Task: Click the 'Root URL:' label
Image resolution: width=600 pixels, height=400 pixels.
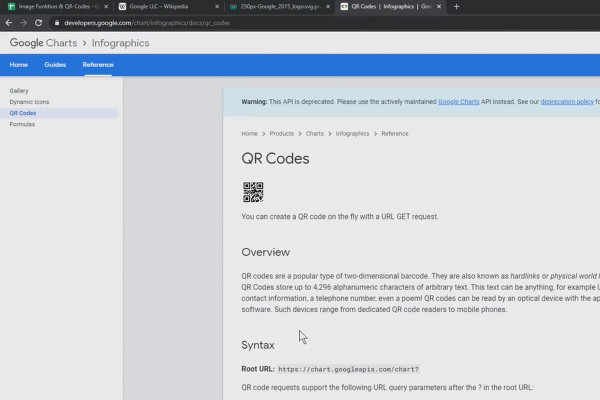Action: tap(258, 369)
